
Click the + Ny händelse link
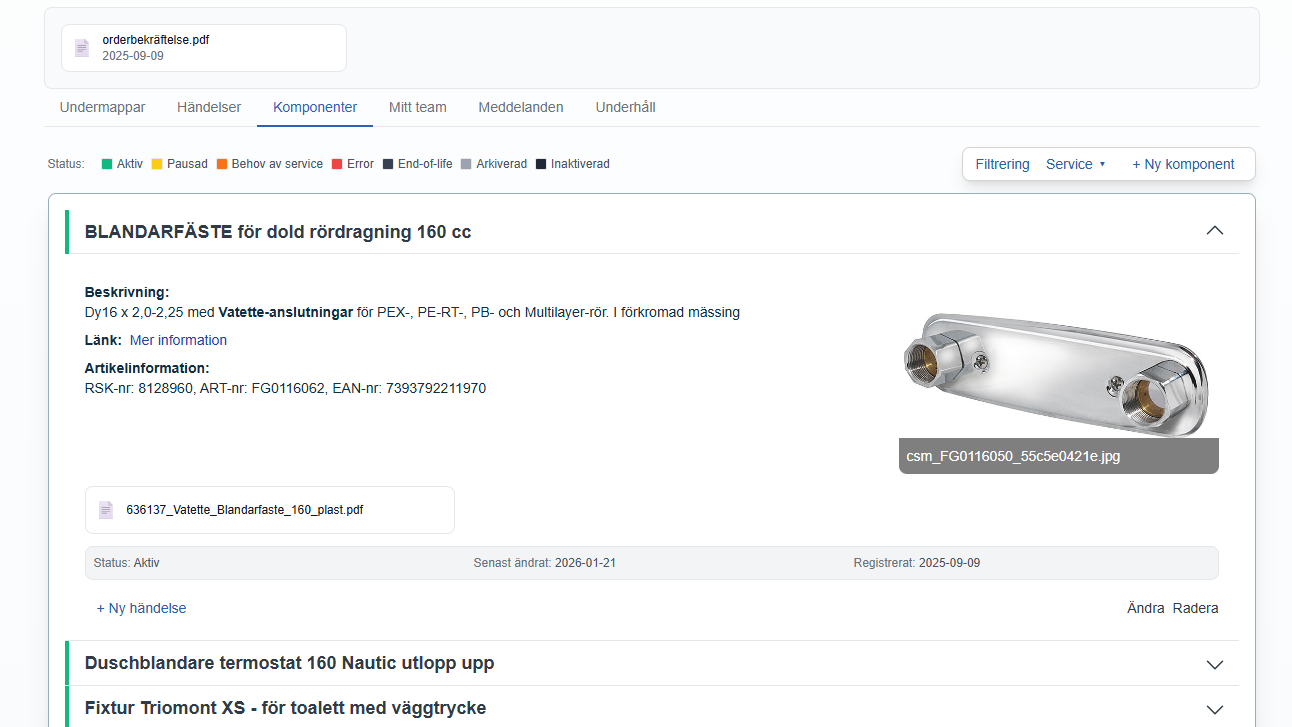click(x=141, y=608)
